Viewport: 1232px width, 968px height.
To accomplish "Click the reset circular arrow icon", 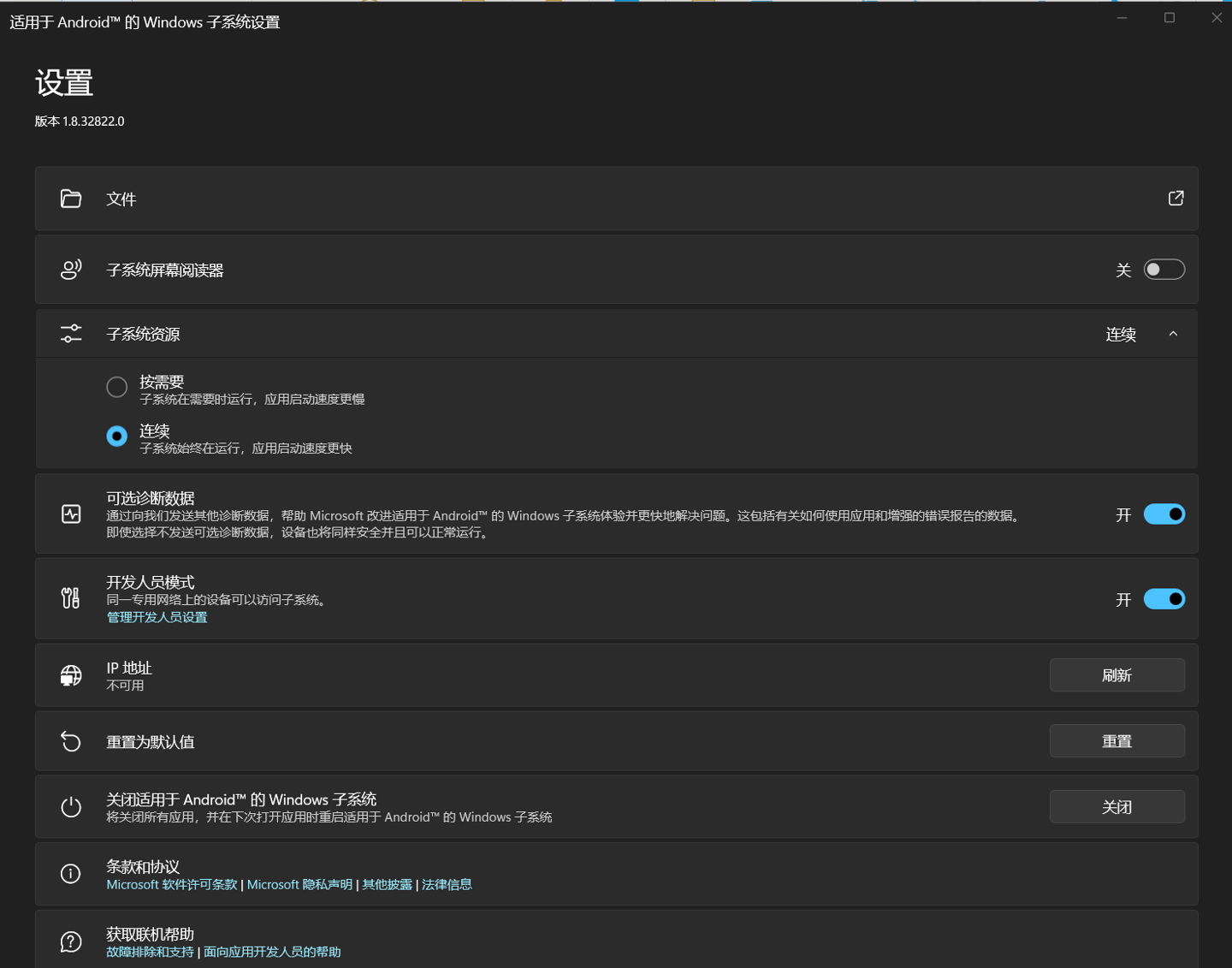I will [70, 740].
